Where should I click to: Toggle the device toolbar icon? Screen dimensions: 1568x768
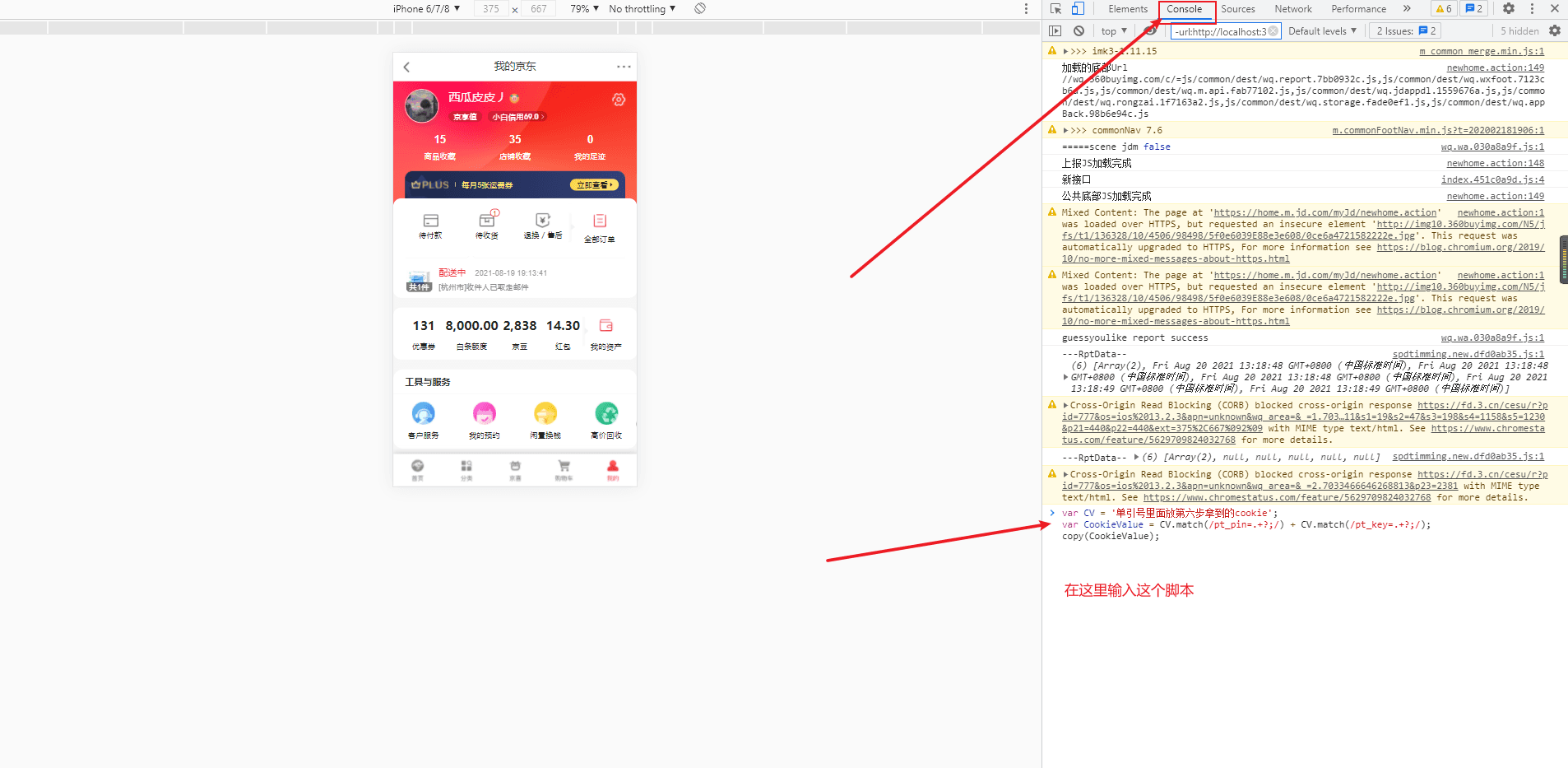[x=1078, y=9]
